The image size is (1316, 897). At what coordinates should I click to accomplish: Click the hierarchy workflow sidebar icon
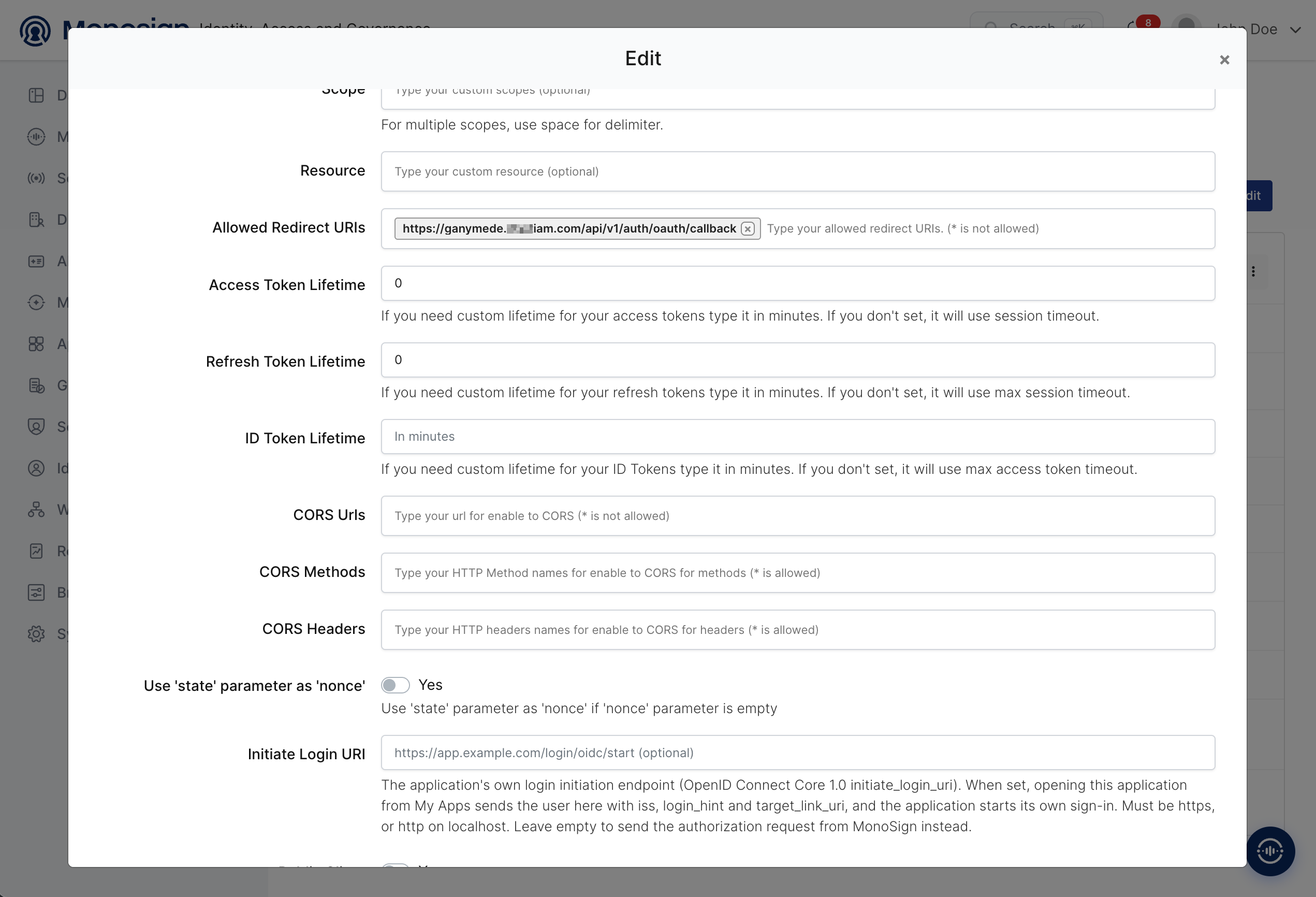pyautogui.click(x=36, y=510)
